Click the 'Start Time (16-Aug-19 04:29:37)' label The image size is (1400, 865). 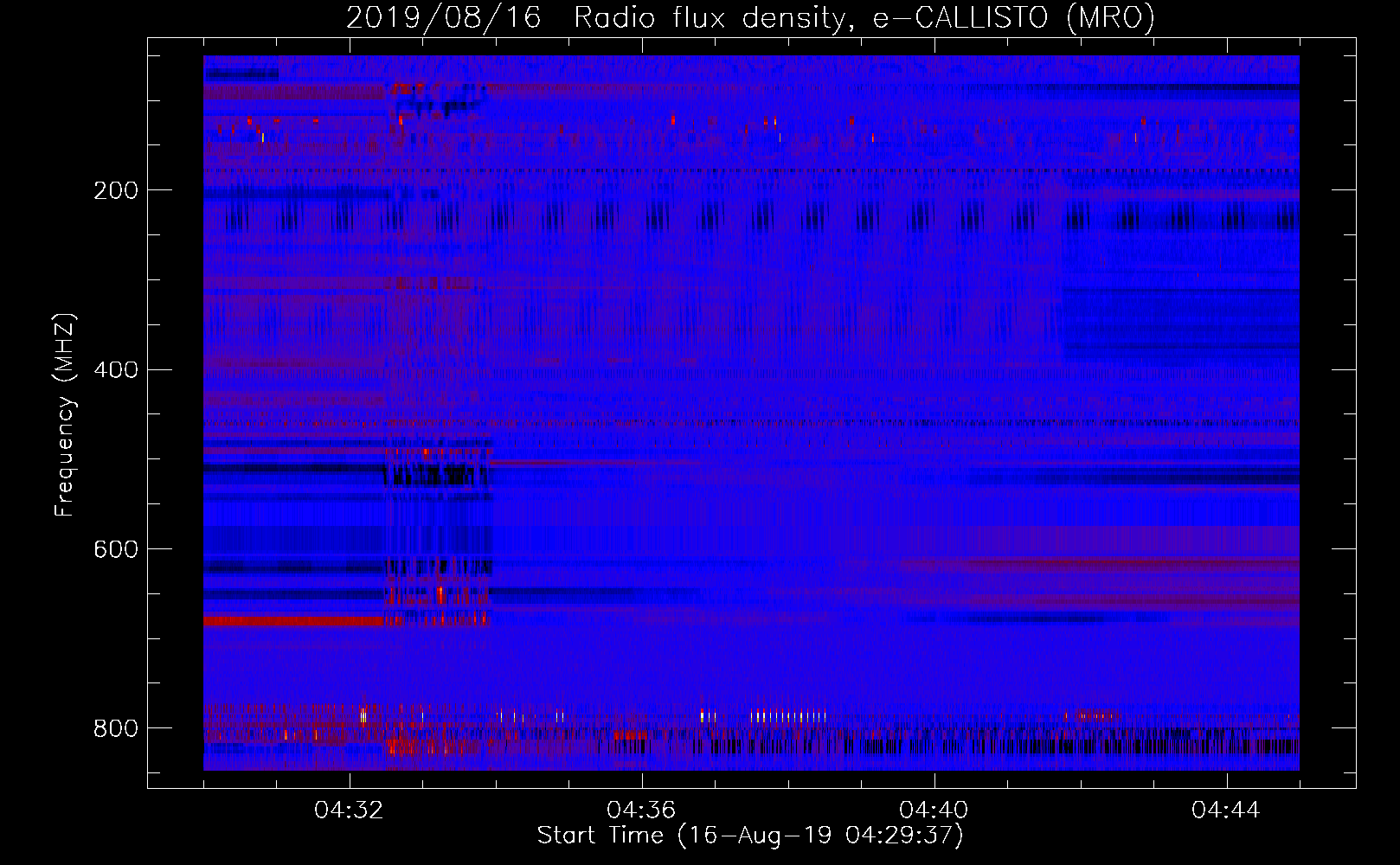click(x=750, y=836)
